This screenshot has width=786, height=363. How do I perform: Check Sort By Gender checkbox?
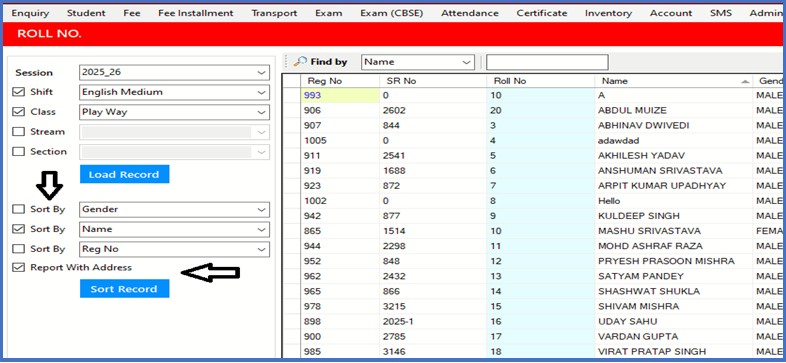19,209
